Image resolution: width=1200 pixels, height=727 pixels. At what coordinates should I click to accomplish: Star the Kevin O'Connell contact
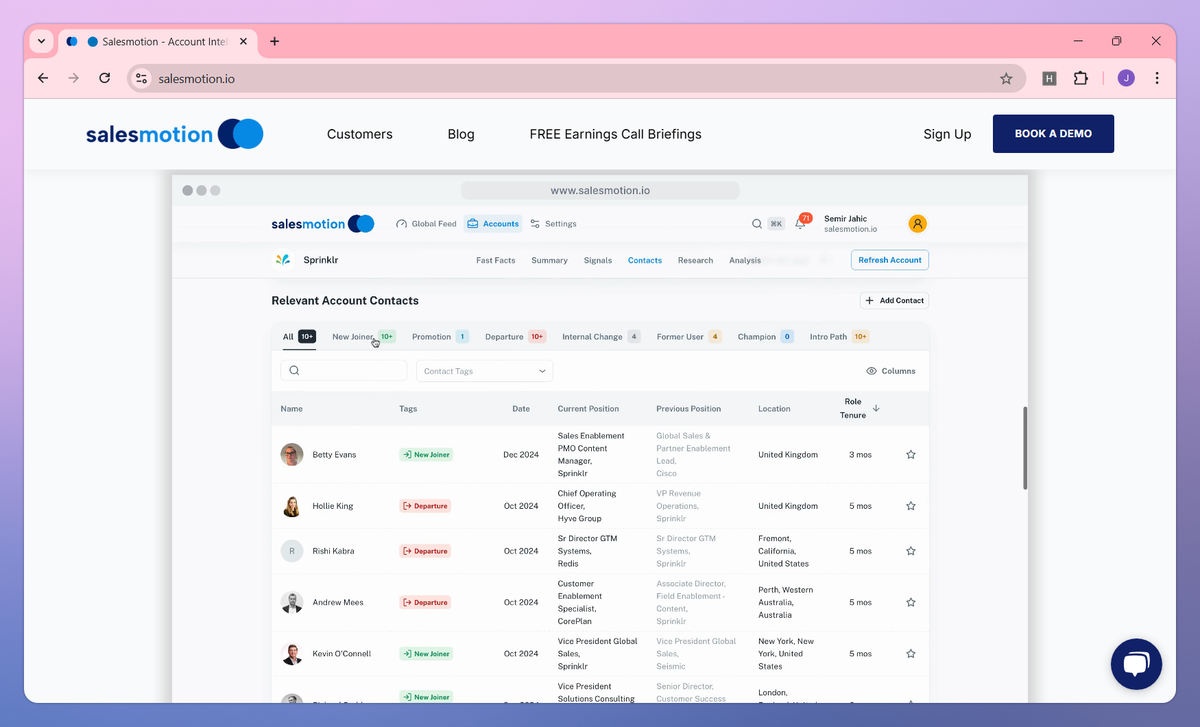tap(911, 654)
